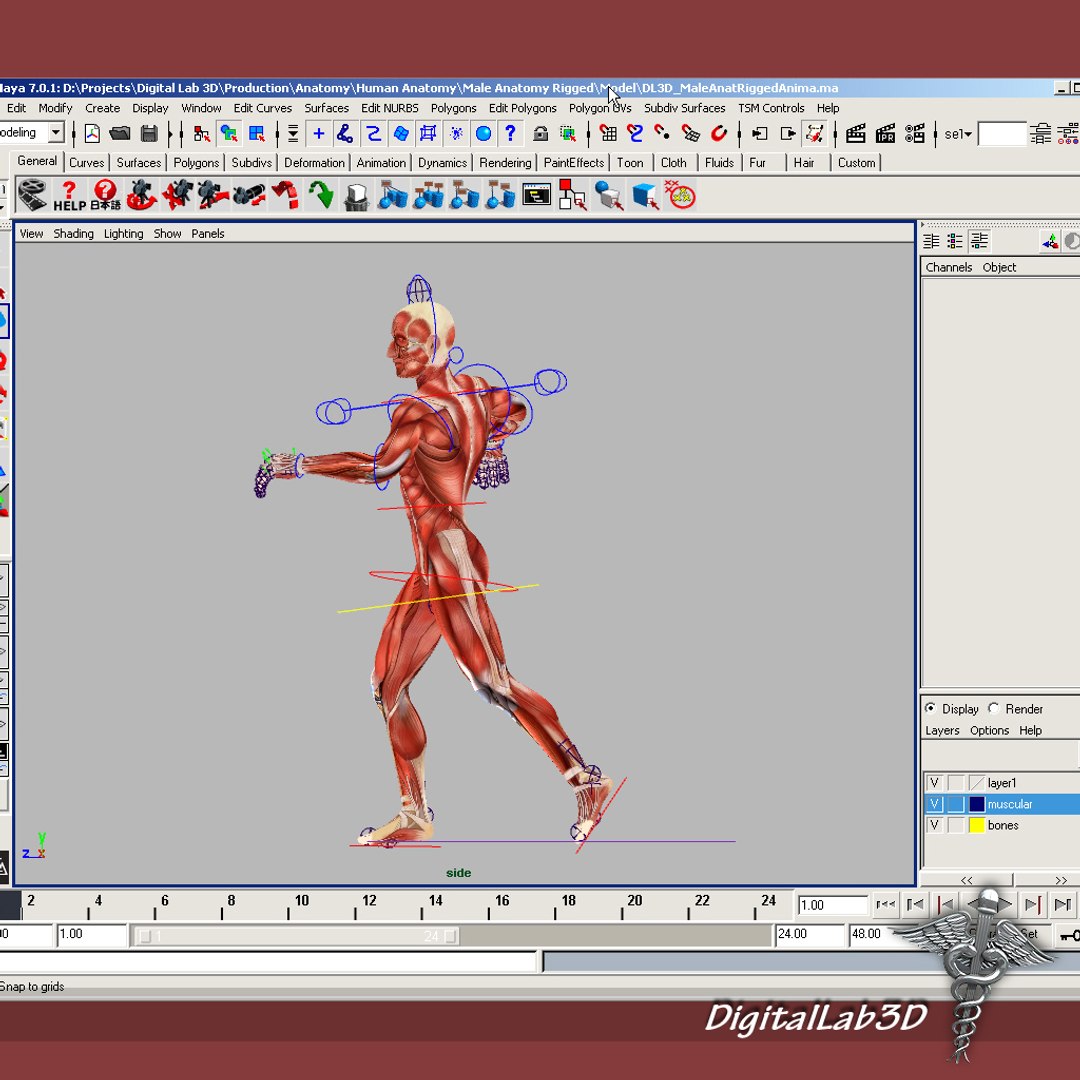This screenshot has height=1080, width=1080.
Task: Switch to the Deformation shelf tab
Action: tap(314, 163)
